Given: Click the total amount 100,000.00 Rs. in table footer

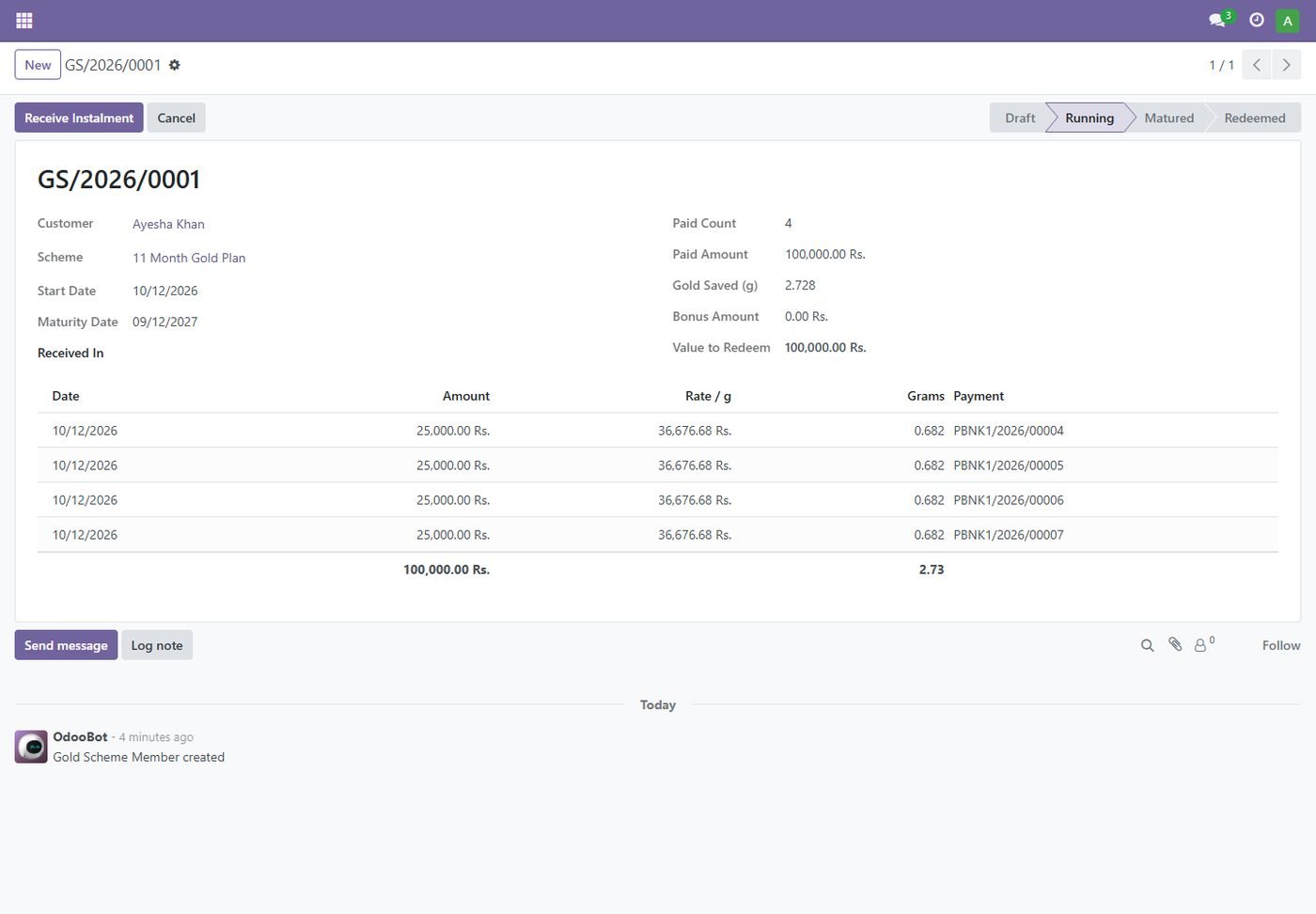Looking at the screenshot, I should pyautogui.click(x=446, y=569).
